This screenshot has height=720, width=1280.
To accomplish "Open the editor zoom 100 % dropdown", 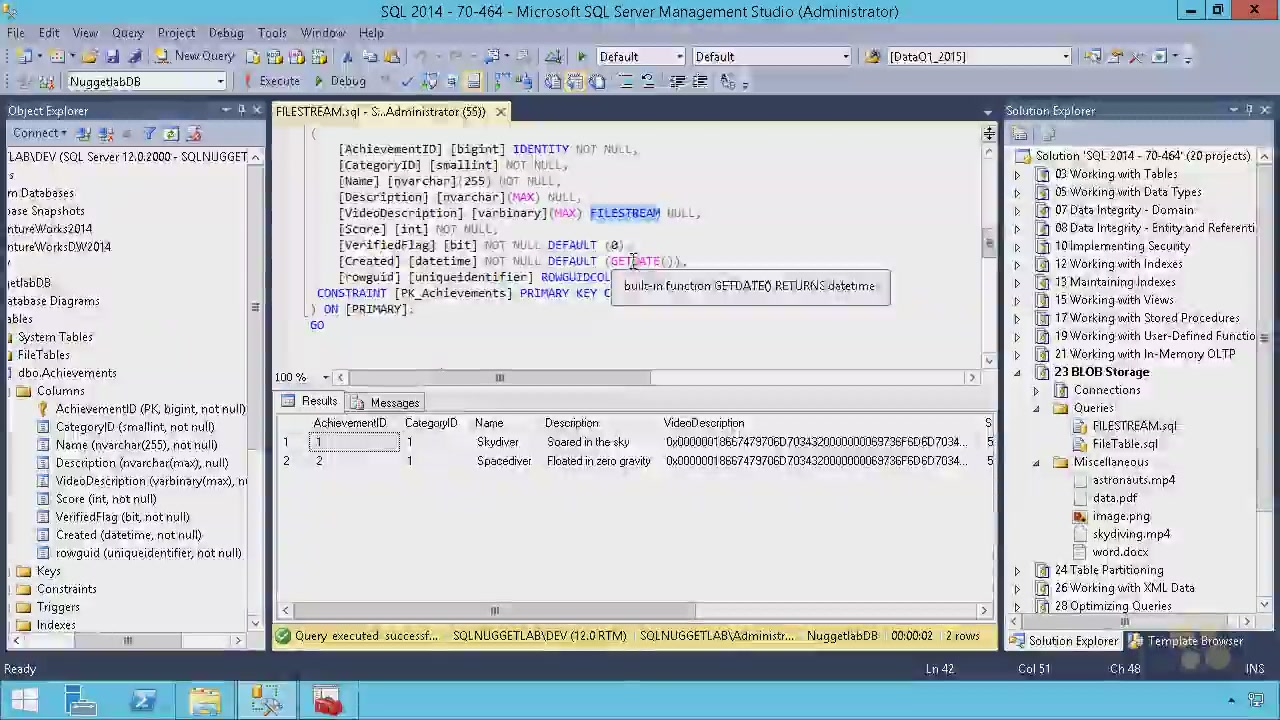I will point(325,377).
